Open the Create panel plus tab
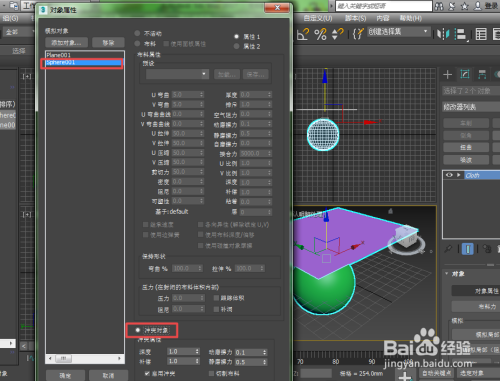 pyautogui.click(x=448, y=74)
